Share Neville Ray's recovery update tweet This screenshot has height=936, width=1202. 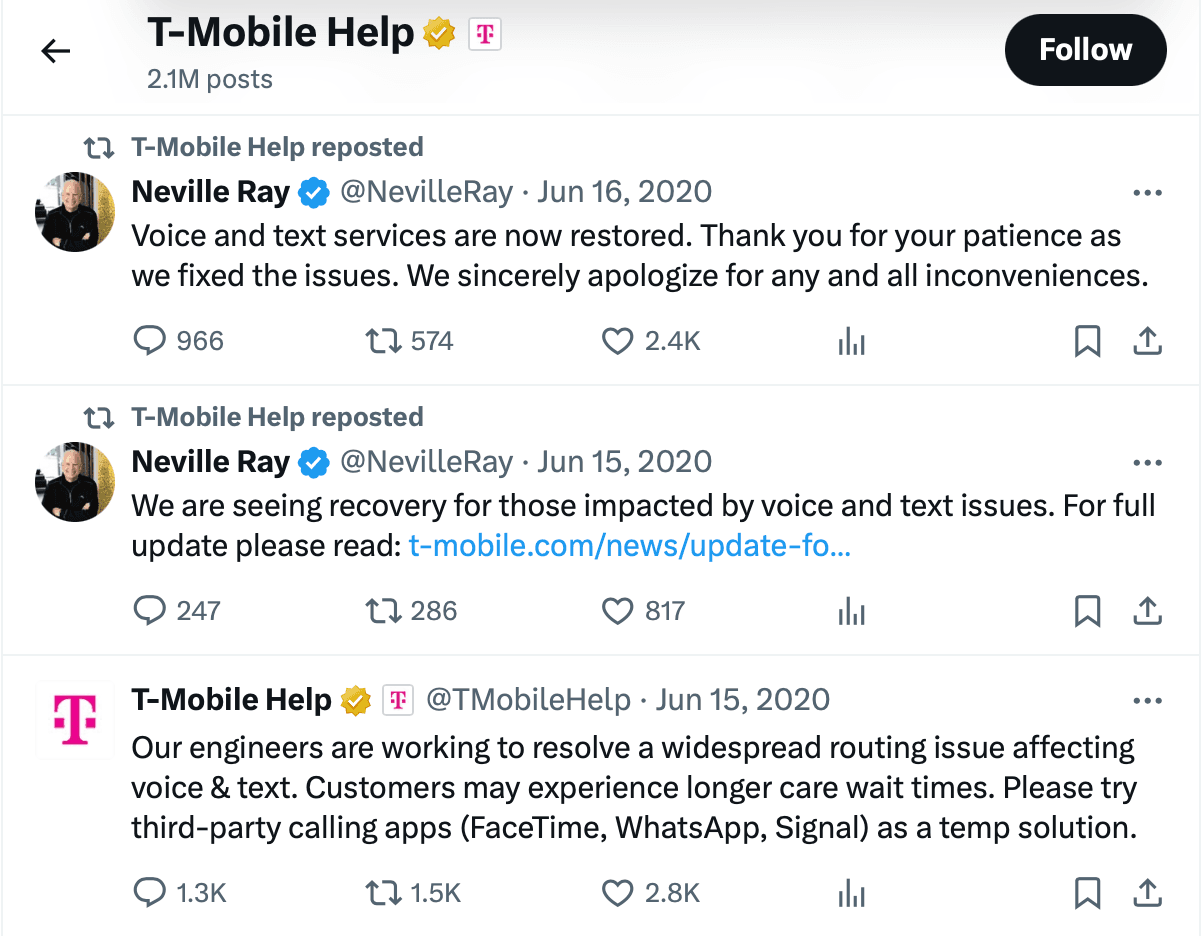tap(1147, 611)
